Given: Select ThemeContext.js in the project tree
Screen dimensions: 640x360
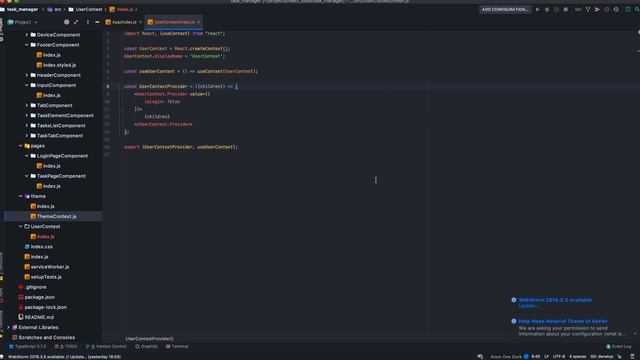Looking at the screenshot, I should click(56, 216).
